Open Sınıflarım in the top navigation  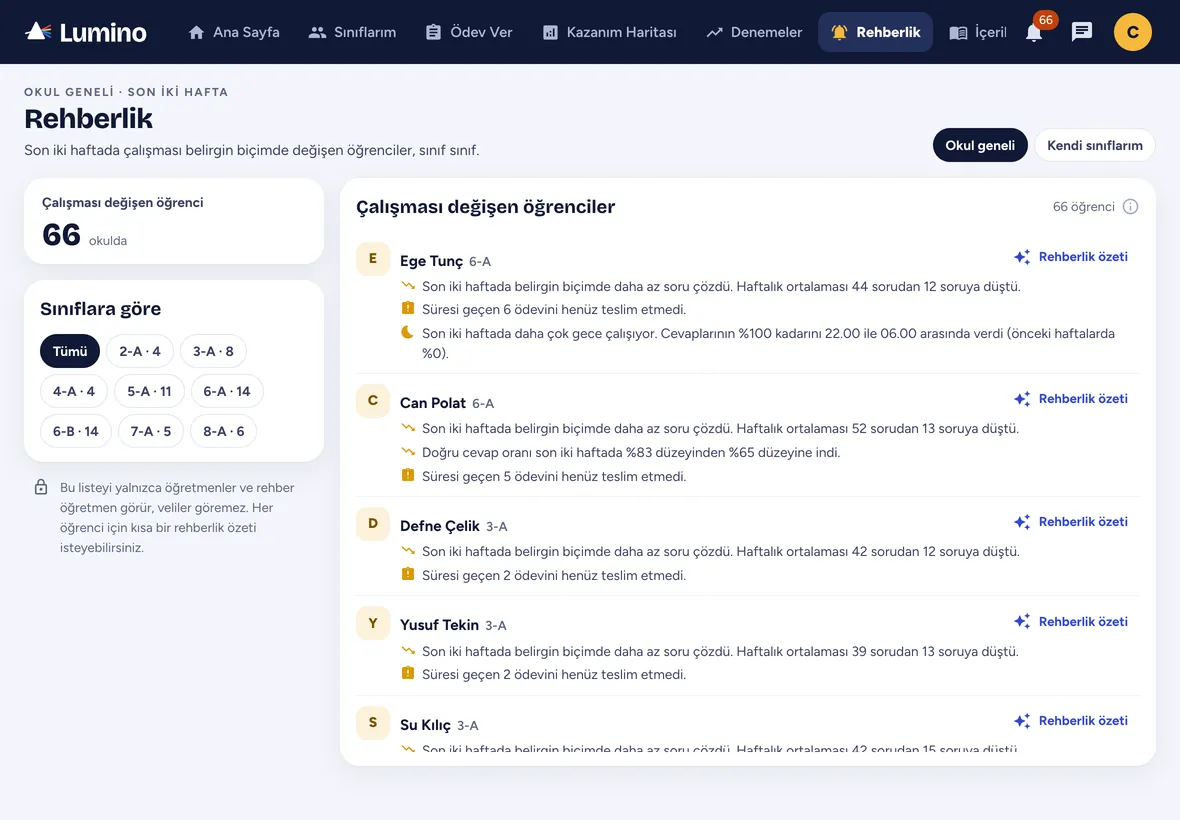click(352, 32)
